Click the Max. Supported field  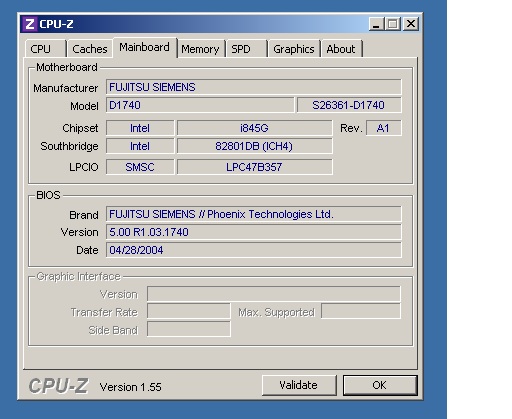(x=361, y=311)
